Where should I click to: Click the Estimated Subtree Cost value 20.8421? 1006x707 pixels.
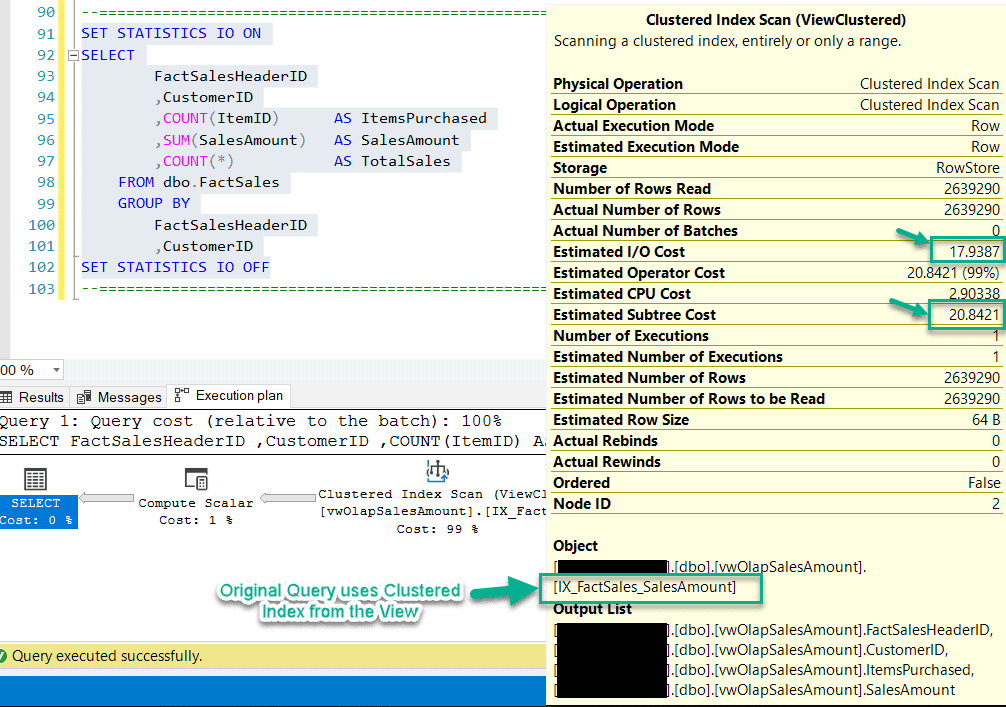pos(974,314)
